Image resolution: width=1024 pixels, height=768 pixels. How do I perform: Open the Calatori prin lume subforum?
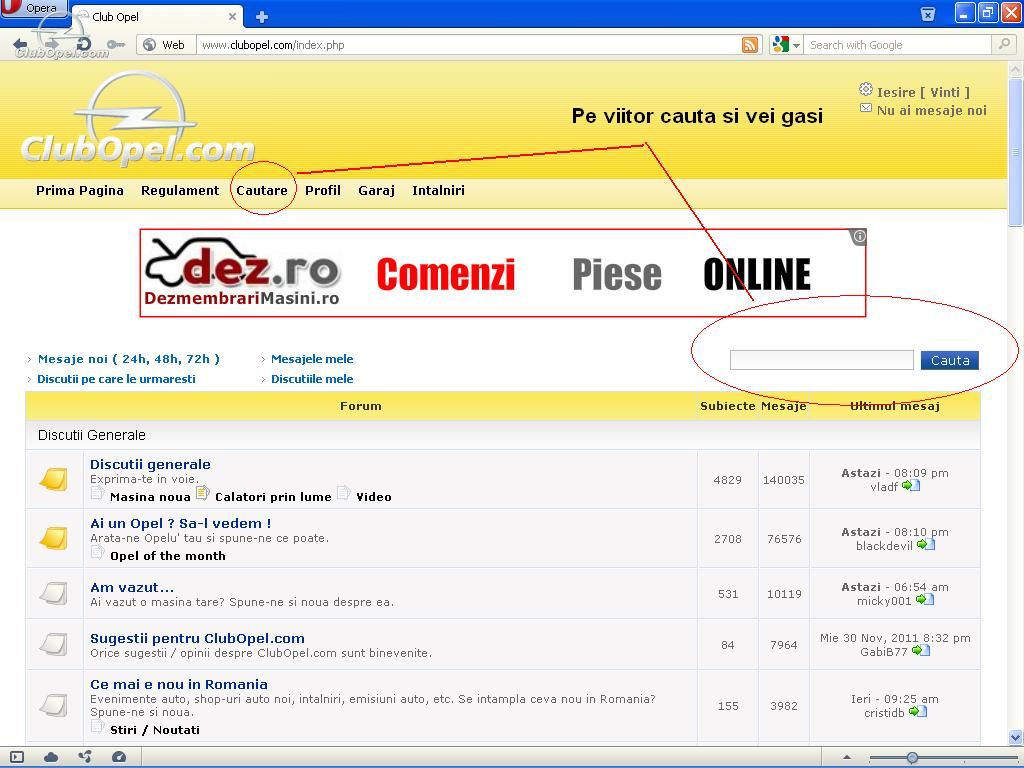pyautogui.click(x=273, y=497)
